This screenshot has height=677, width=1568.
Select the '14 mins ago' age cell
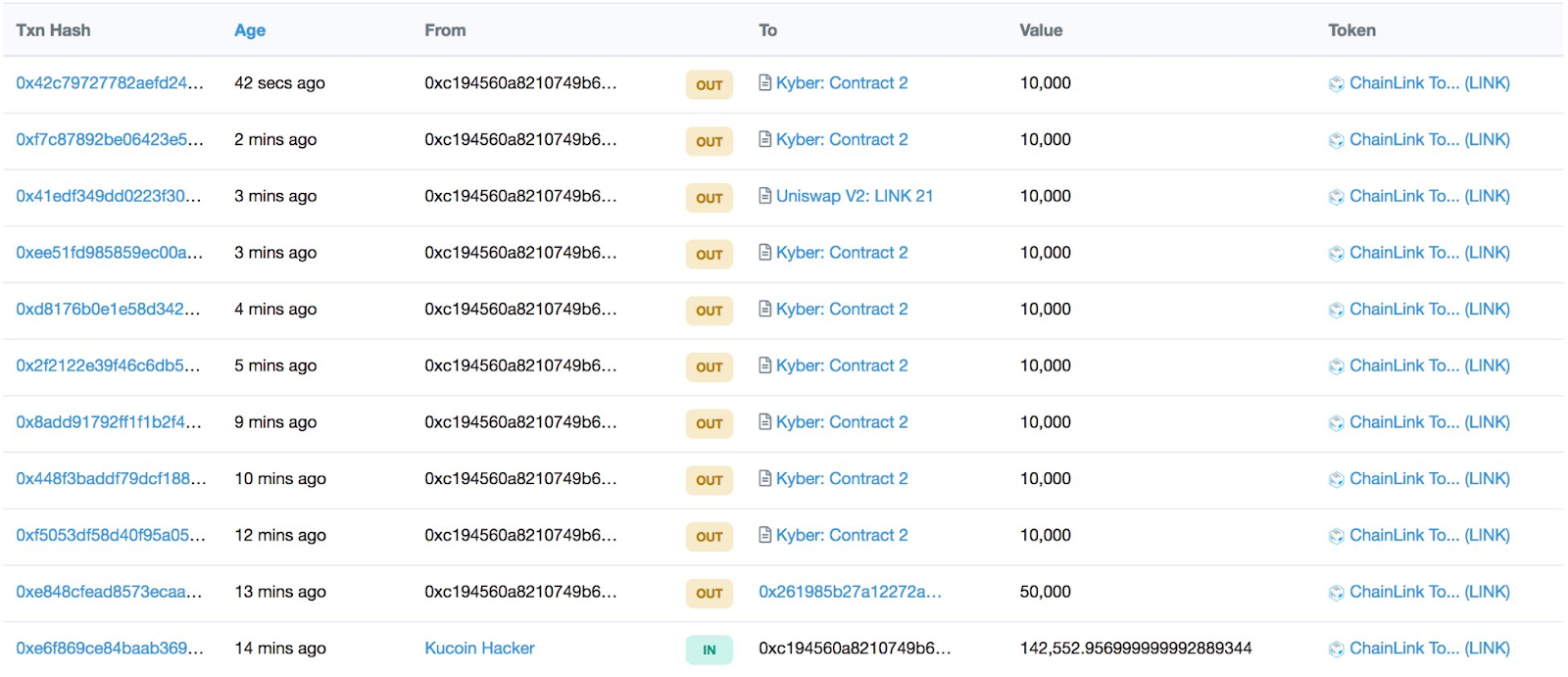tap(280, 649)
